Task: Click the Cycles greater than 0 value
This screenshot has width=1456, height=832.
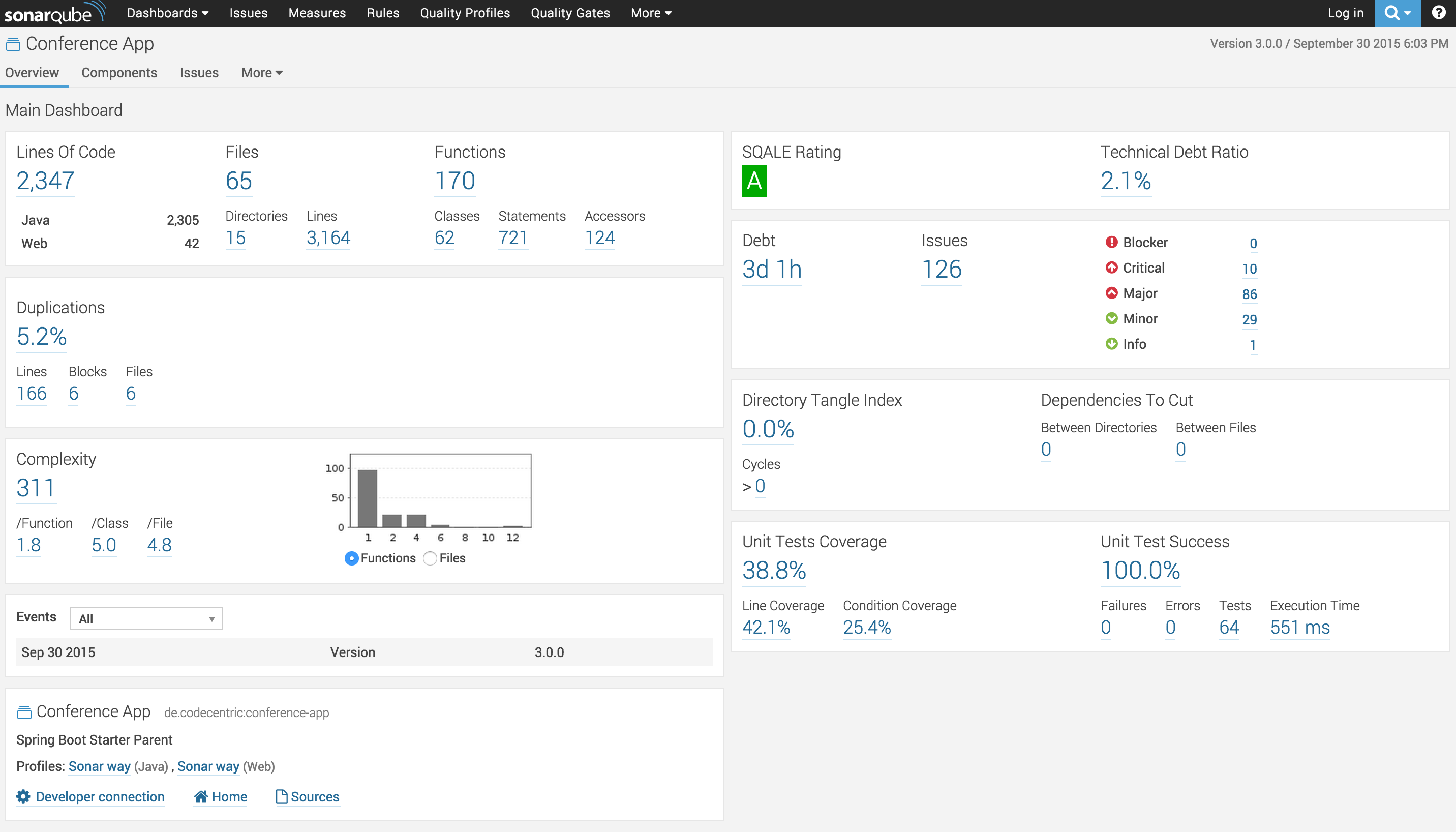Action: coord(755,486)
